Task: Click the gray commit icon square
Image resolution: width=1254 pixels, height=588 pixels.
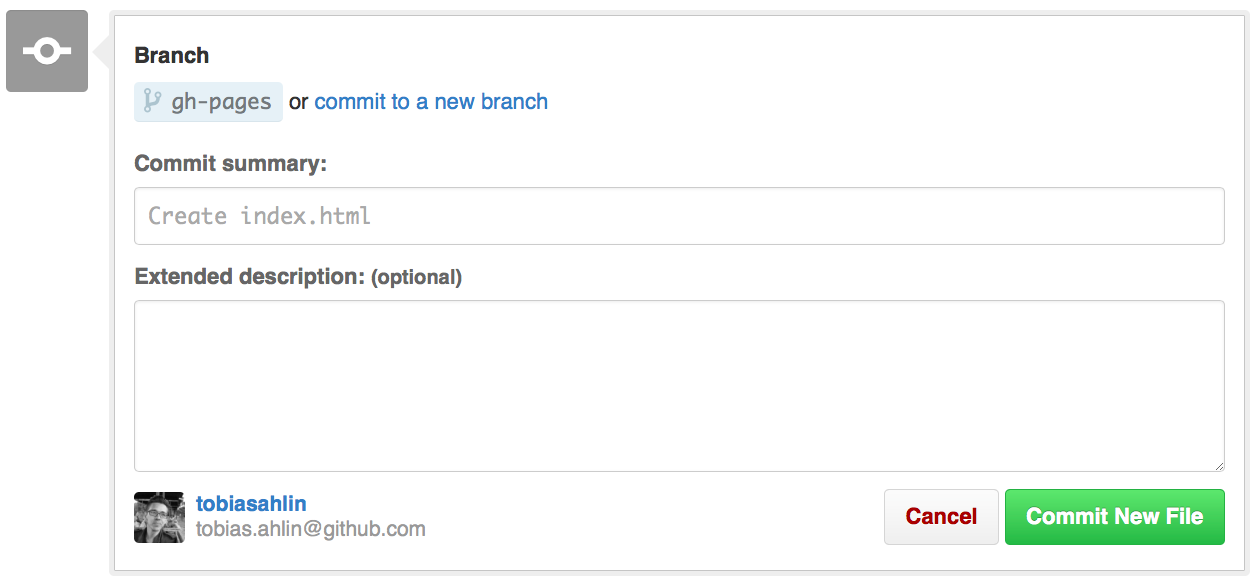Action: point(47,51)
